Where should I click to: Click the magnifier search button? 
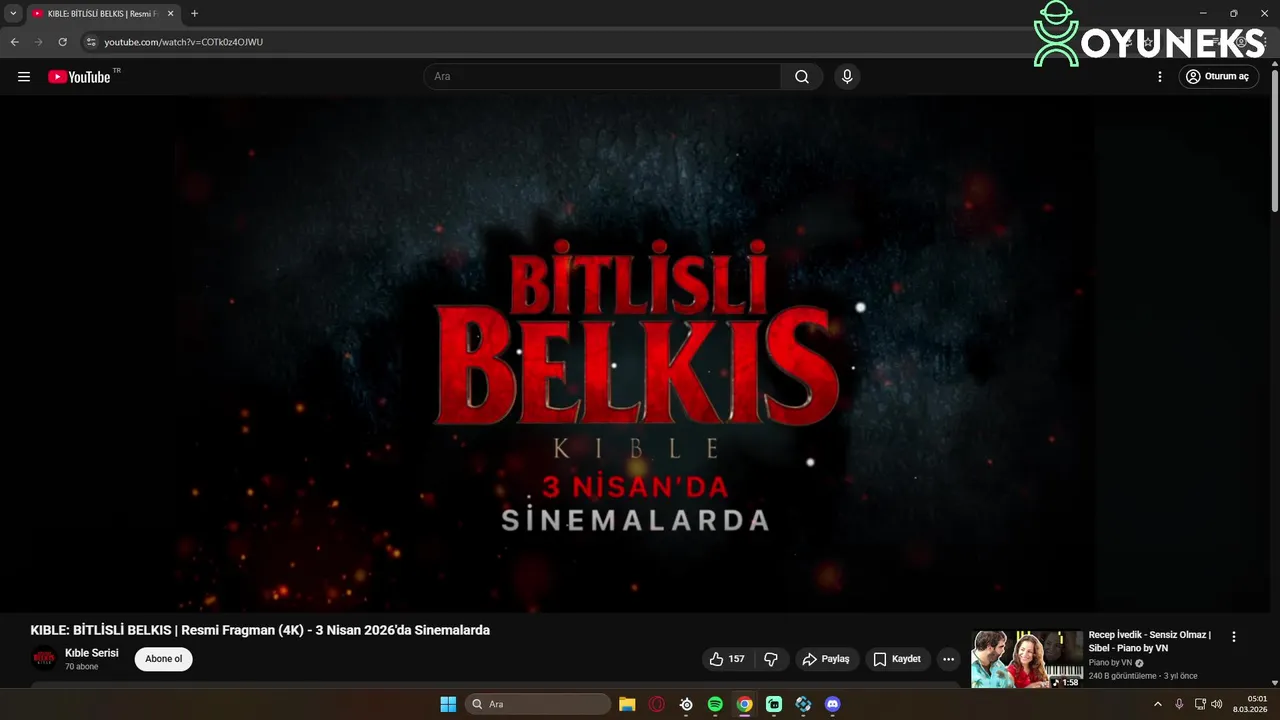802,77
